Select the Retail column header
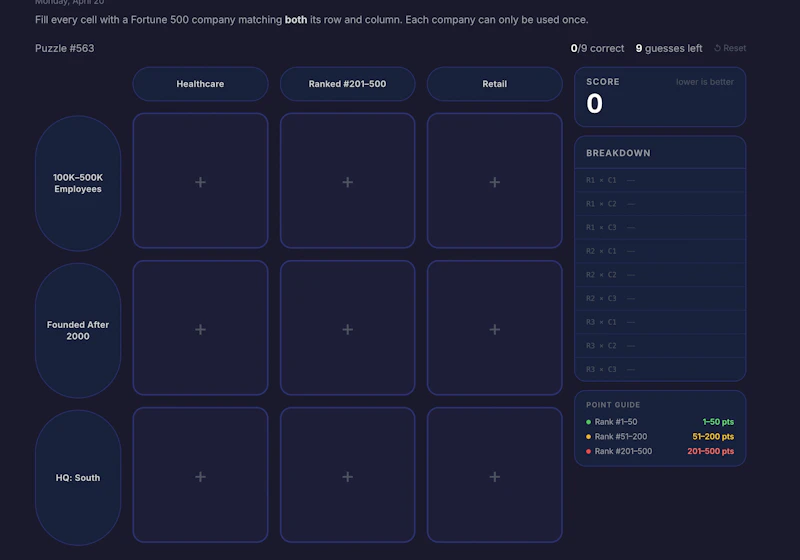 494,84
